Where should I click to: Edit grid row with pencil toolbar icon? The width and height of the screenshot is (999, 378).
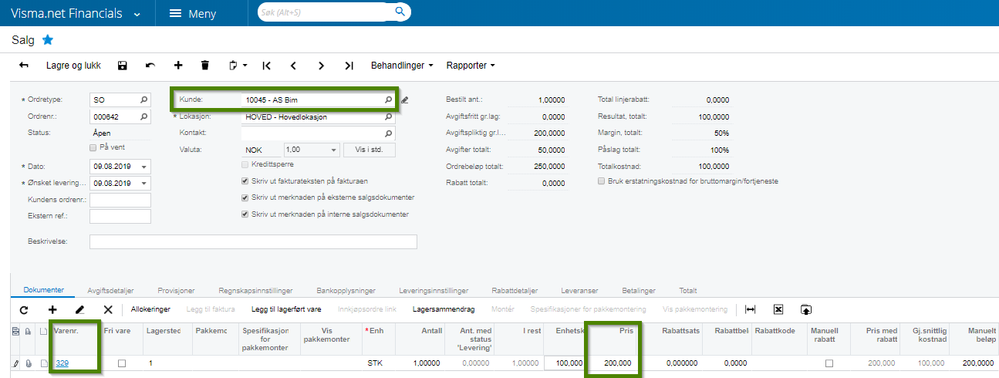(x=80, y=310)
